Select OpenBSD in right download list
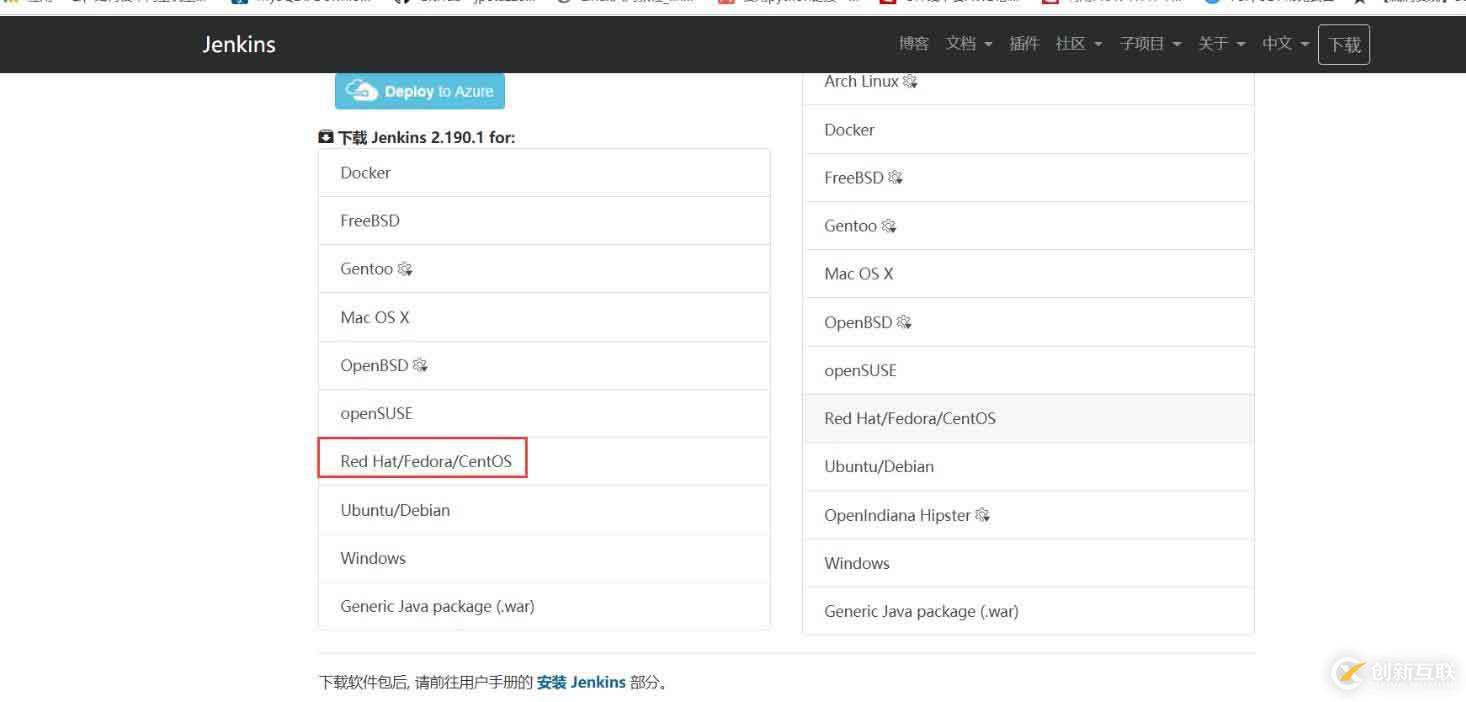The image size is (1466, 702). click(1028, 322)
